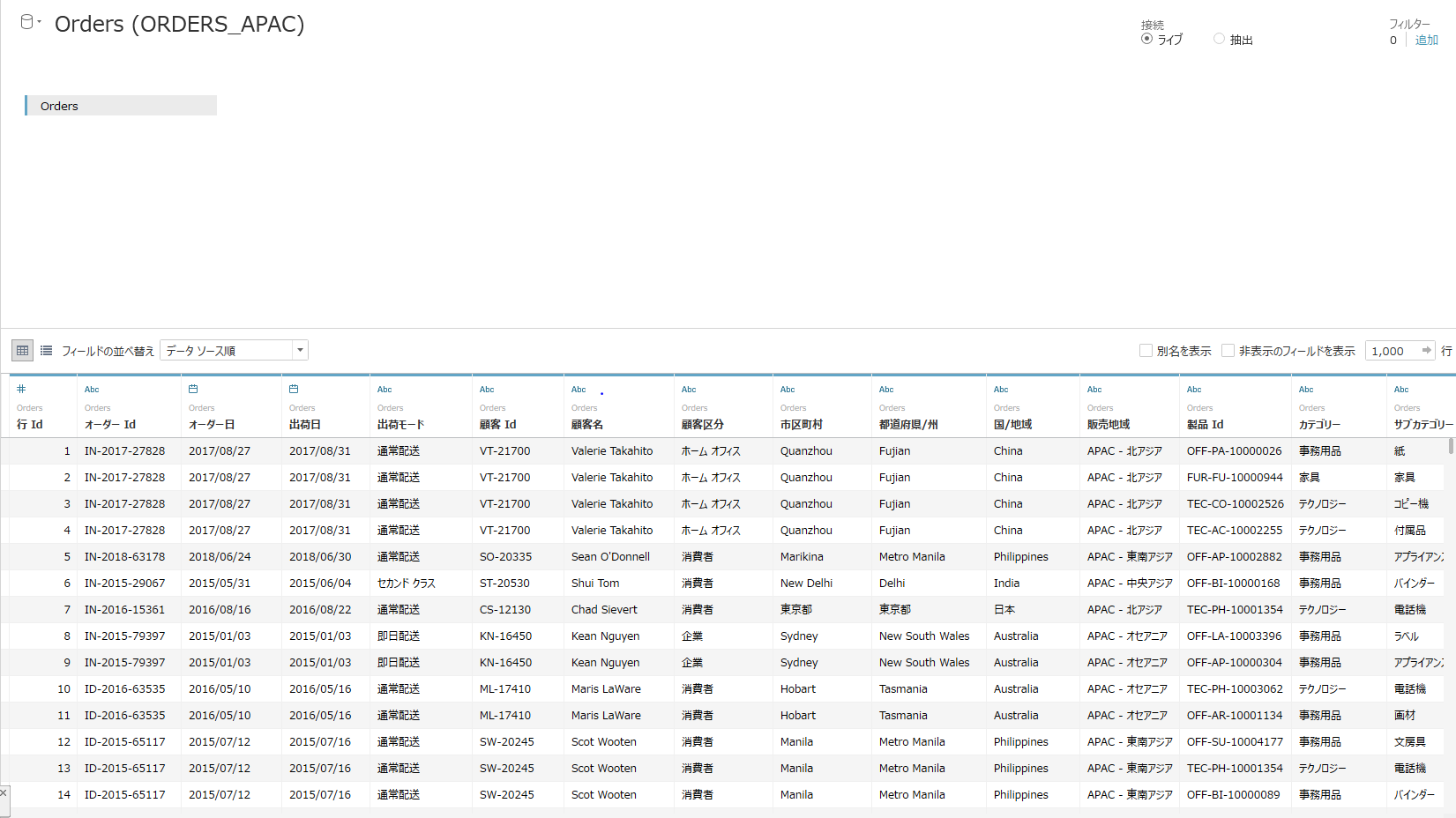Viewport: 1456px width, 818px height.
Task: Enable the 非表示のフィールドを表示 checkbox
Action: 1228,350
